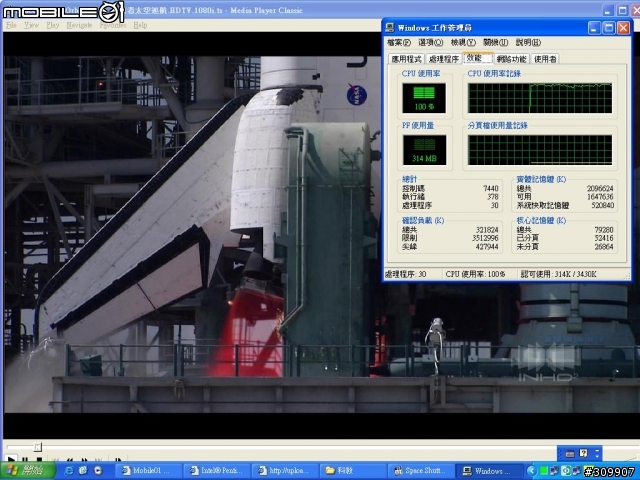
Task: Click the Play button in Media Player Classic
Action: (11, 459)
